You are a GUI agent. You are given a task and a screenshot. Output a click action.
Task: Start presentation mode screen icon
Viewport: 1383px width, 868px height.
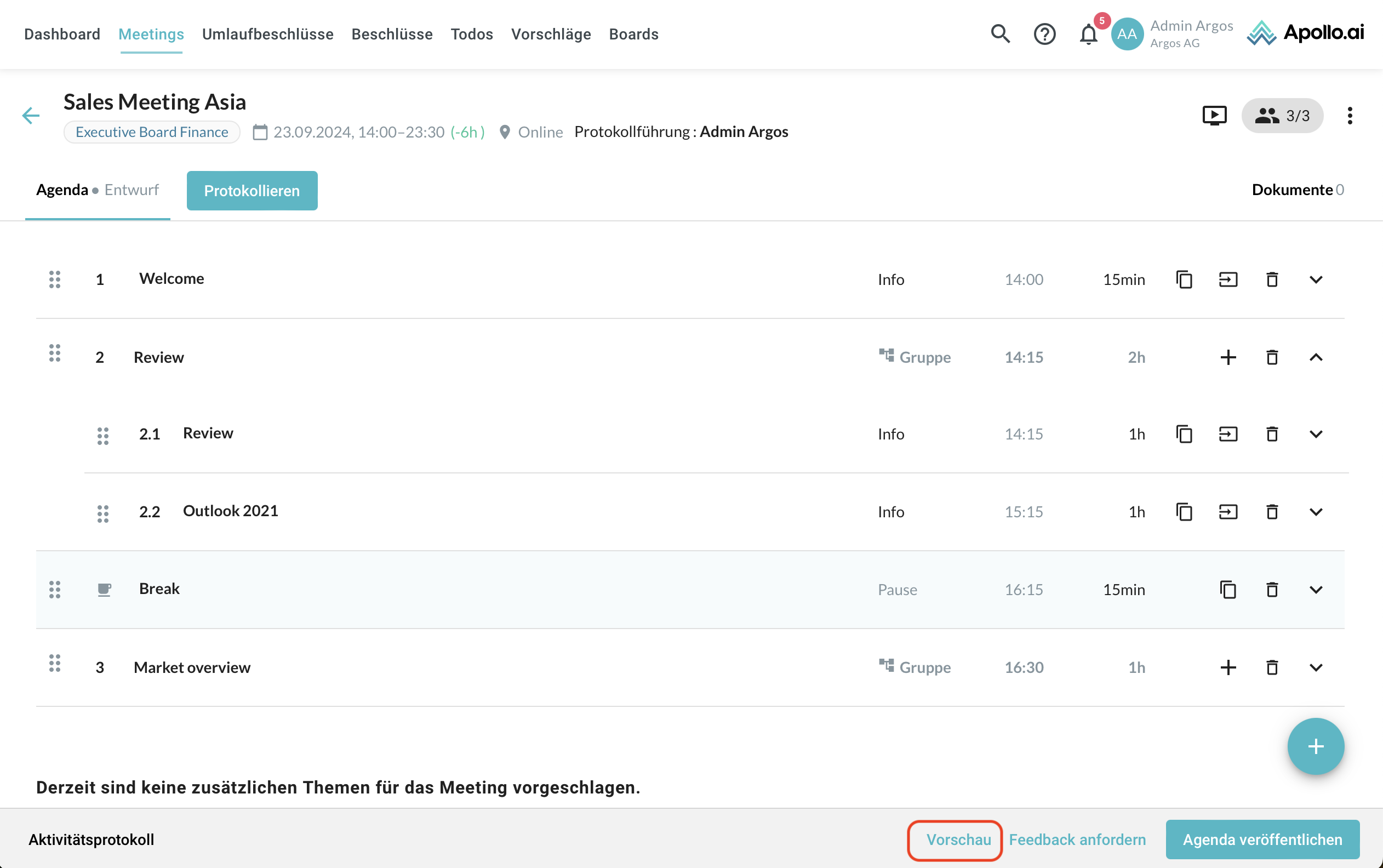pyautogui.click(x=1214, y=116)
